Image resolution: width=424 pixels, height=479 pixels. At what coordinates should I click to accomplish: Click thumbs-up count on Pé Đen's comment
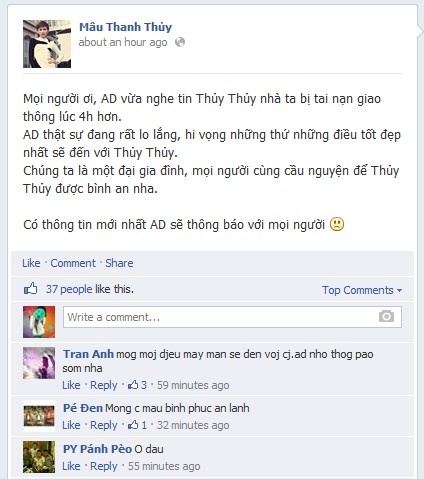point(138,425)
